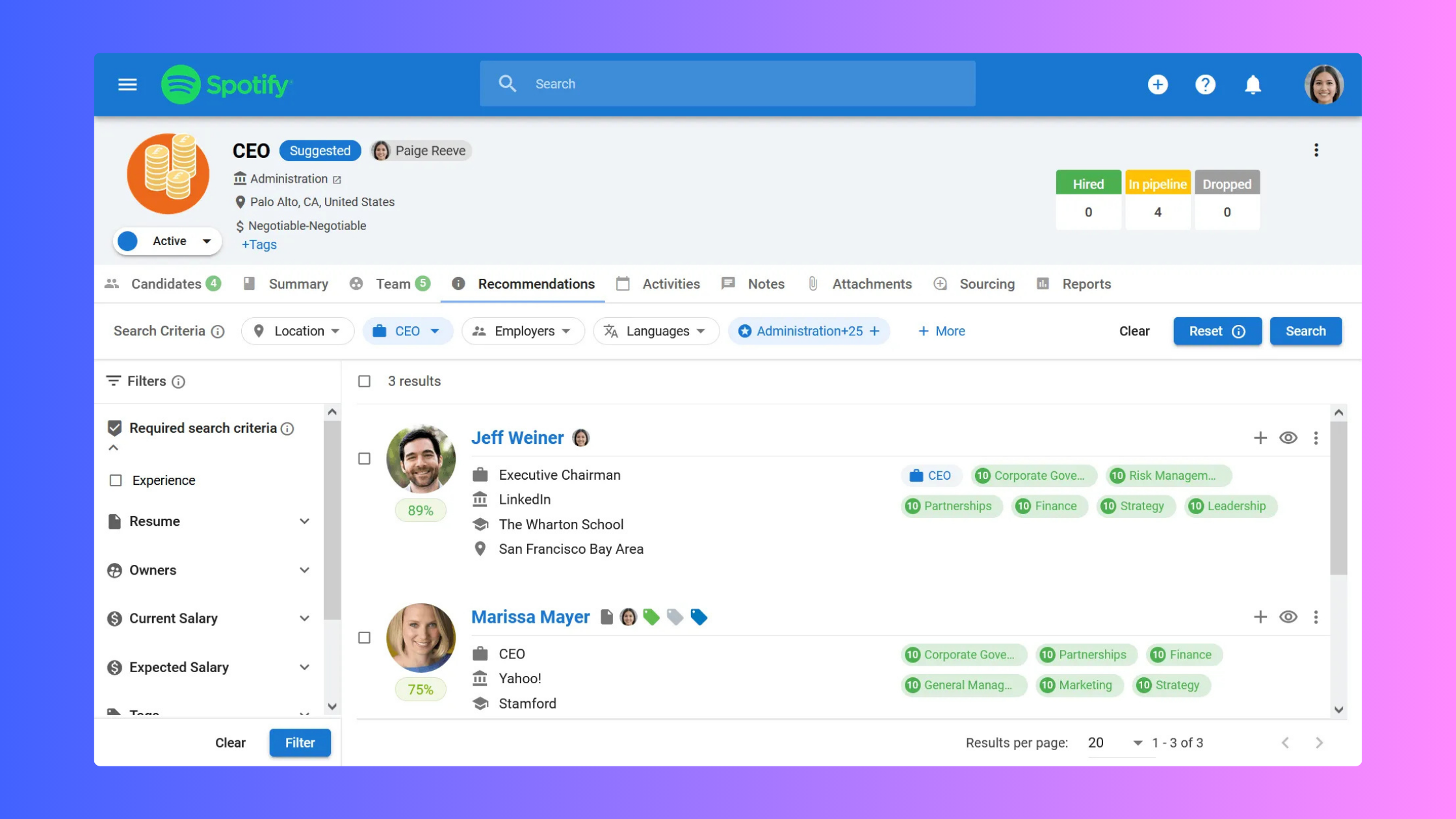Toggle the select-all results checkbox

pos(365,382)
